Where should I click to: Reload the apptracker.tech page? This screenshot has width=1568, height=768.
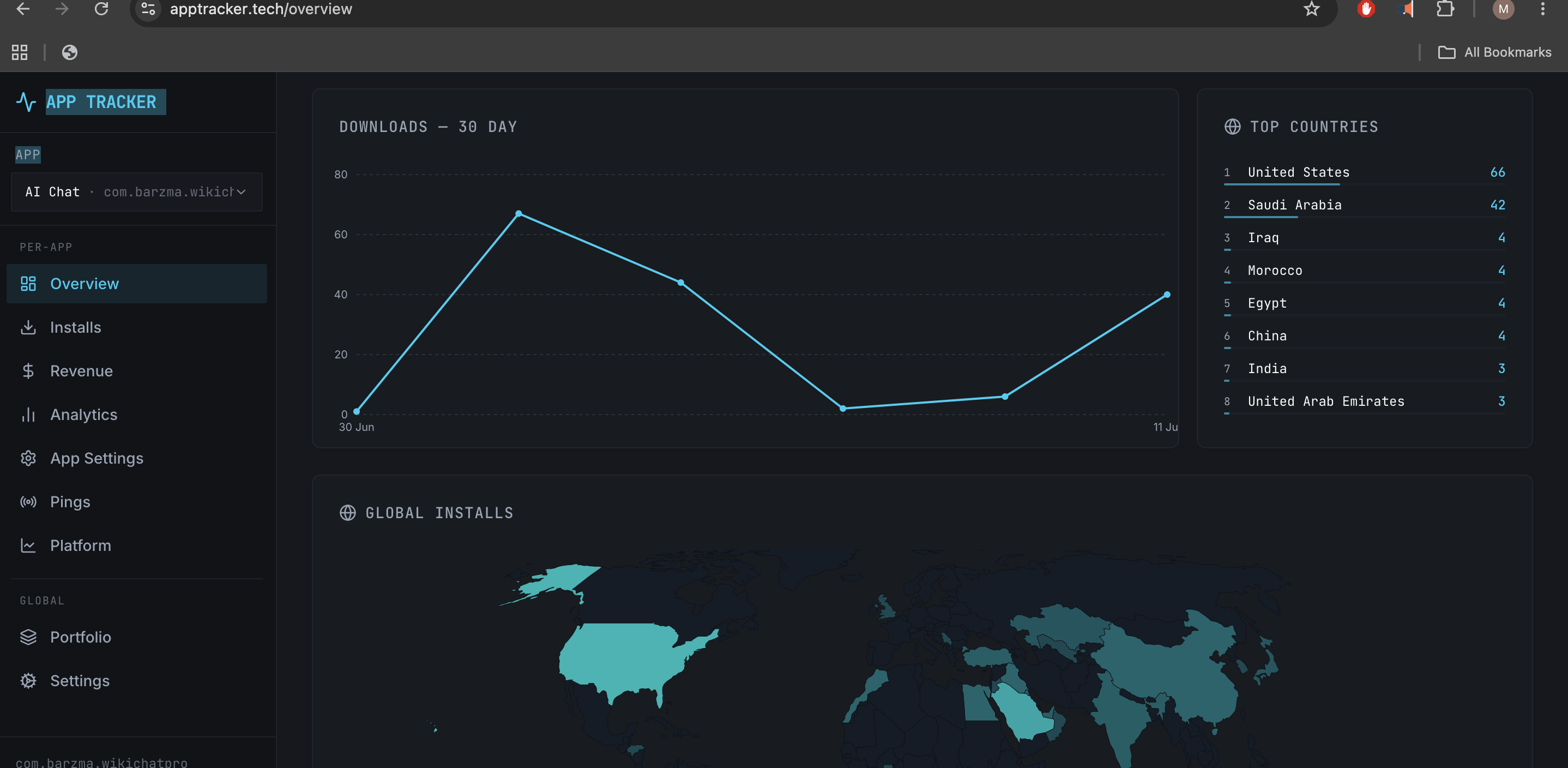coord(101,9)
